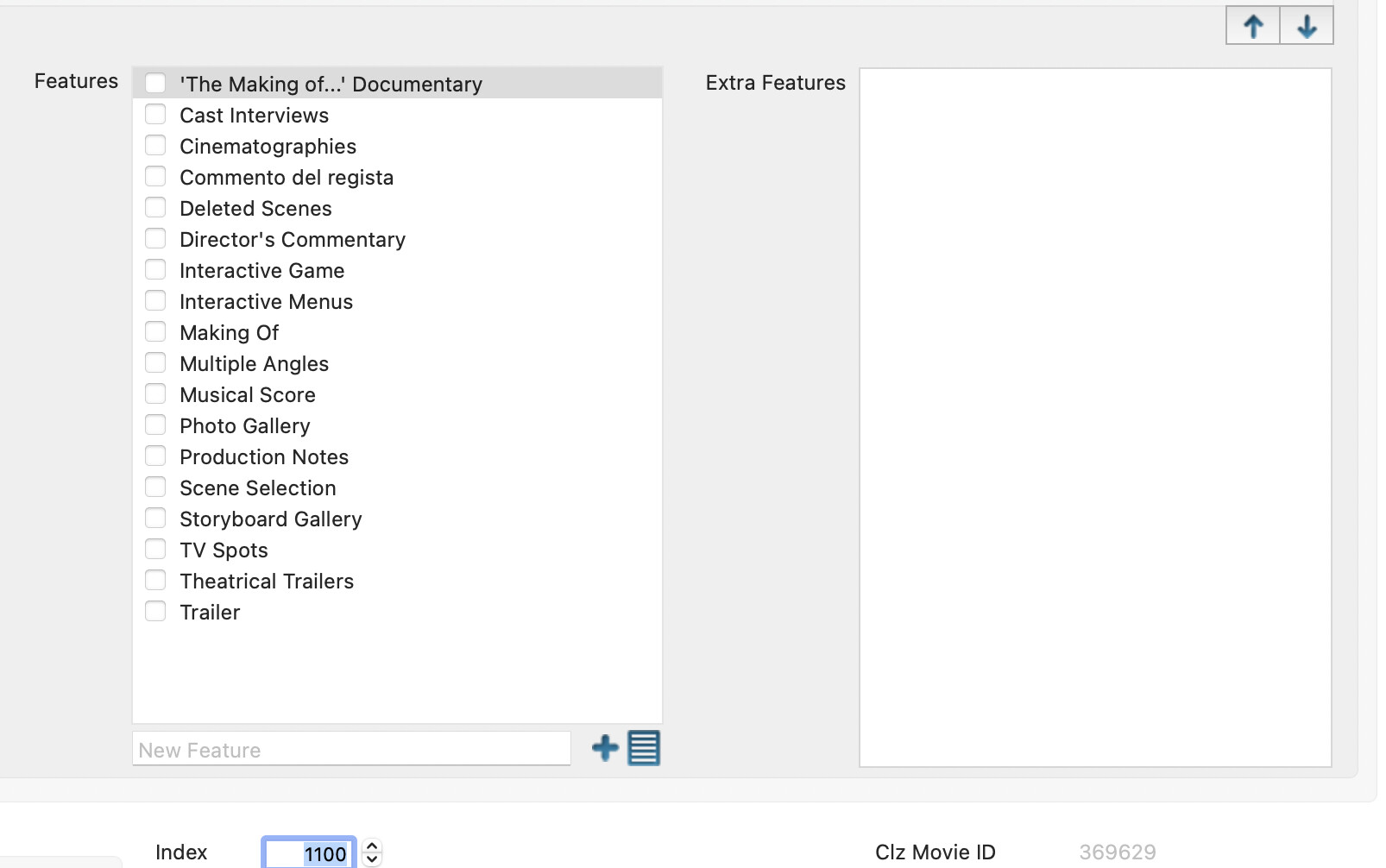Click the move up arrow button

pos(1252,26)
